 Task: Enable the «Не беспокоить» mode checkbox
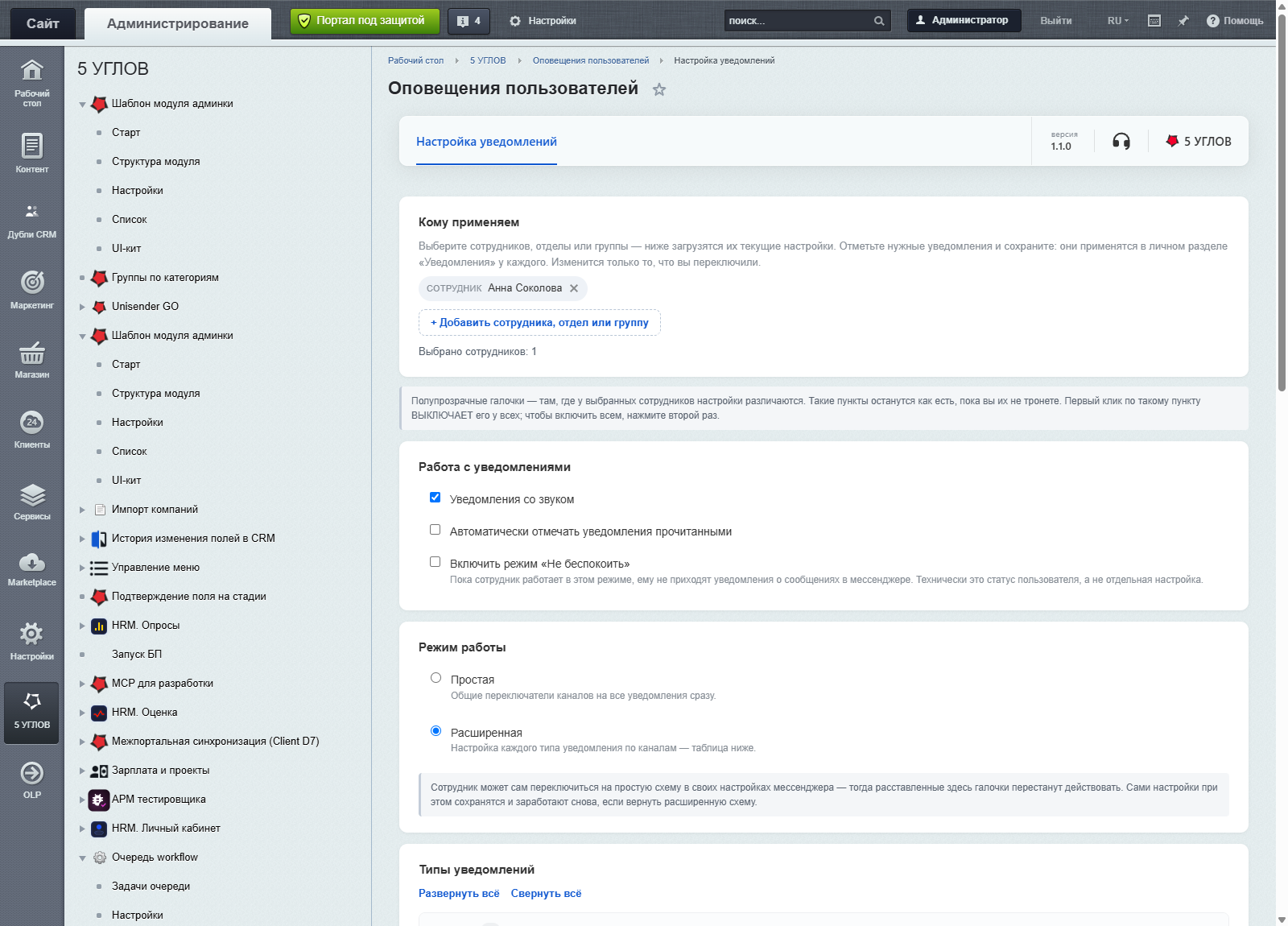[436, 562]
